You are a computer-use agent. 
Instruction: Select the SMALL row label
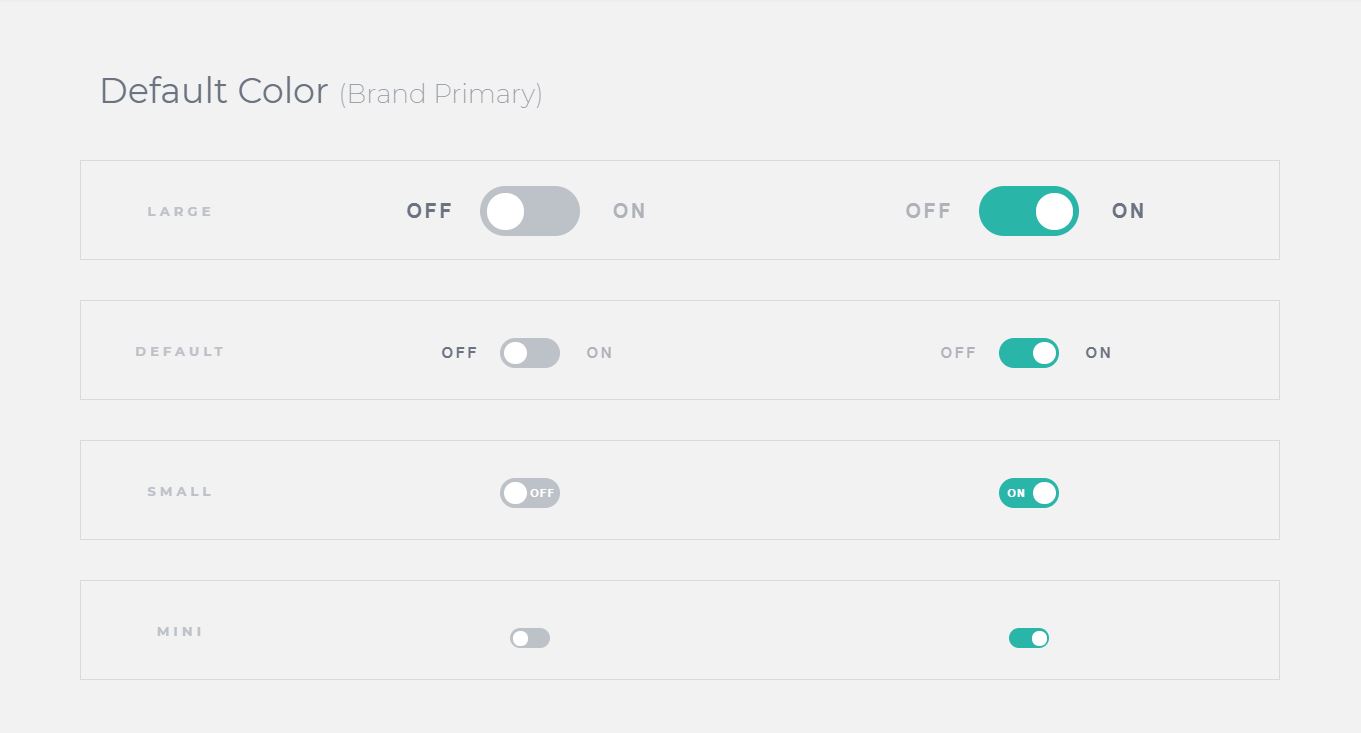(179, 491)
